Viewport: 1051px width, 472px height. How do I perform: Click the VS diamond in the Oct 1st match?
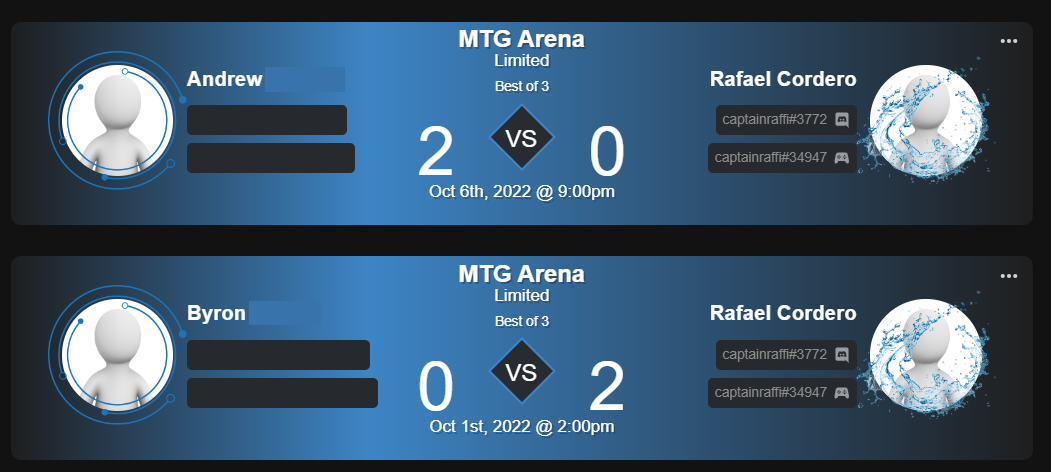coord(521,374)
